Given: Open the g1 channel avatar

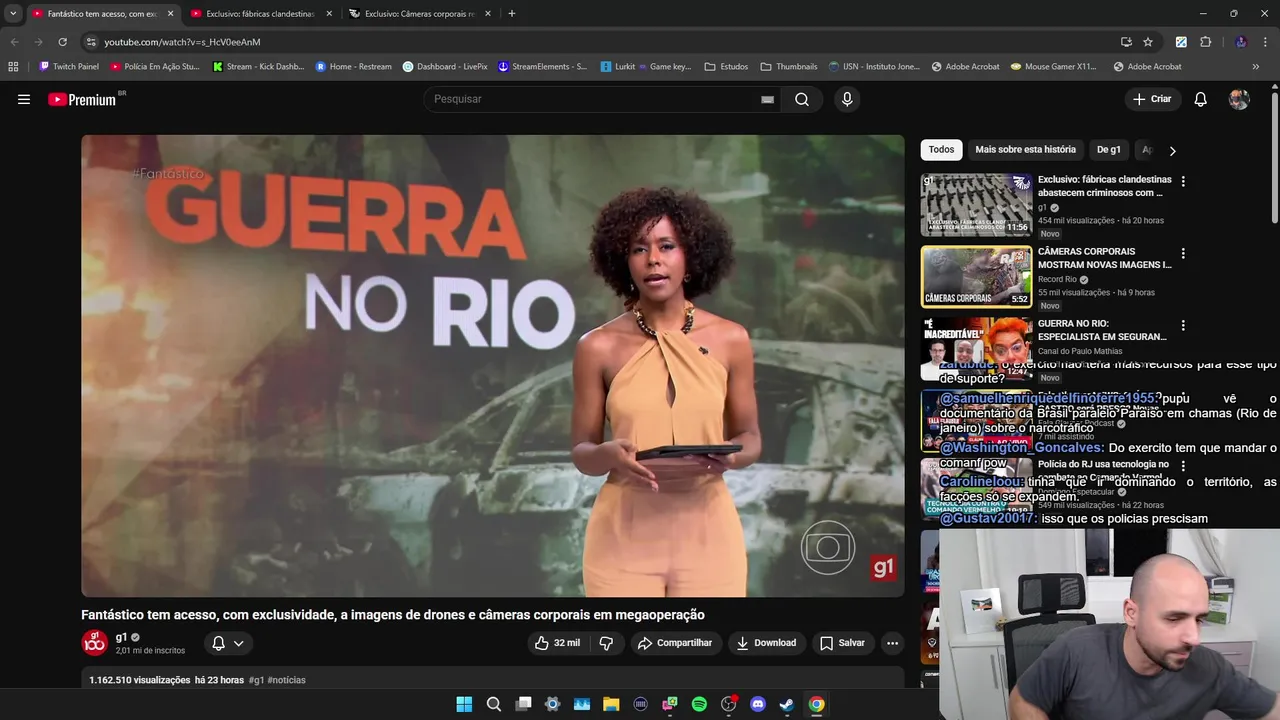Looking at the screenshot, I should coord(94,643).
